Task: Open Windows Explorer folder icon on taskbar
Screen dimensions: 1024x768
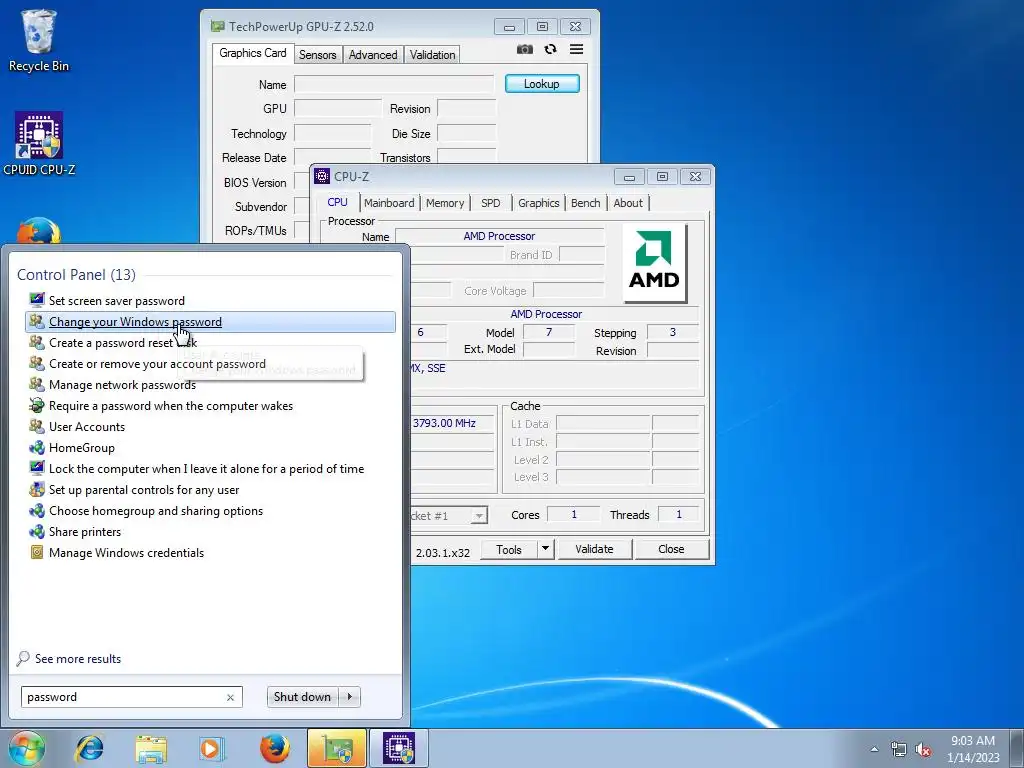Action: tap(151, 748)
